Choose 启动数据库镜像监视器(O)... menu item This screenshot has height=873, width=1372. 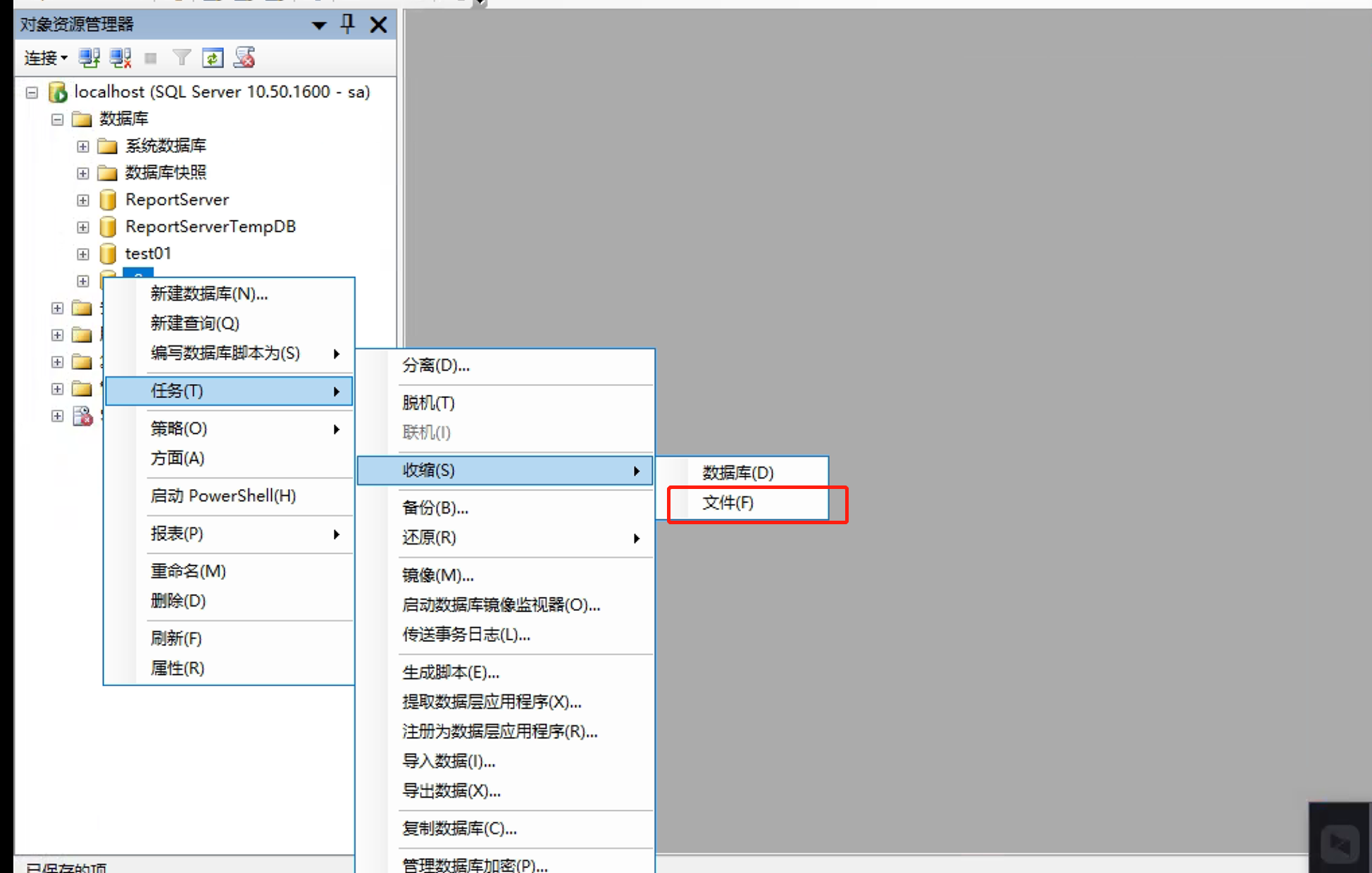[506, 605]
